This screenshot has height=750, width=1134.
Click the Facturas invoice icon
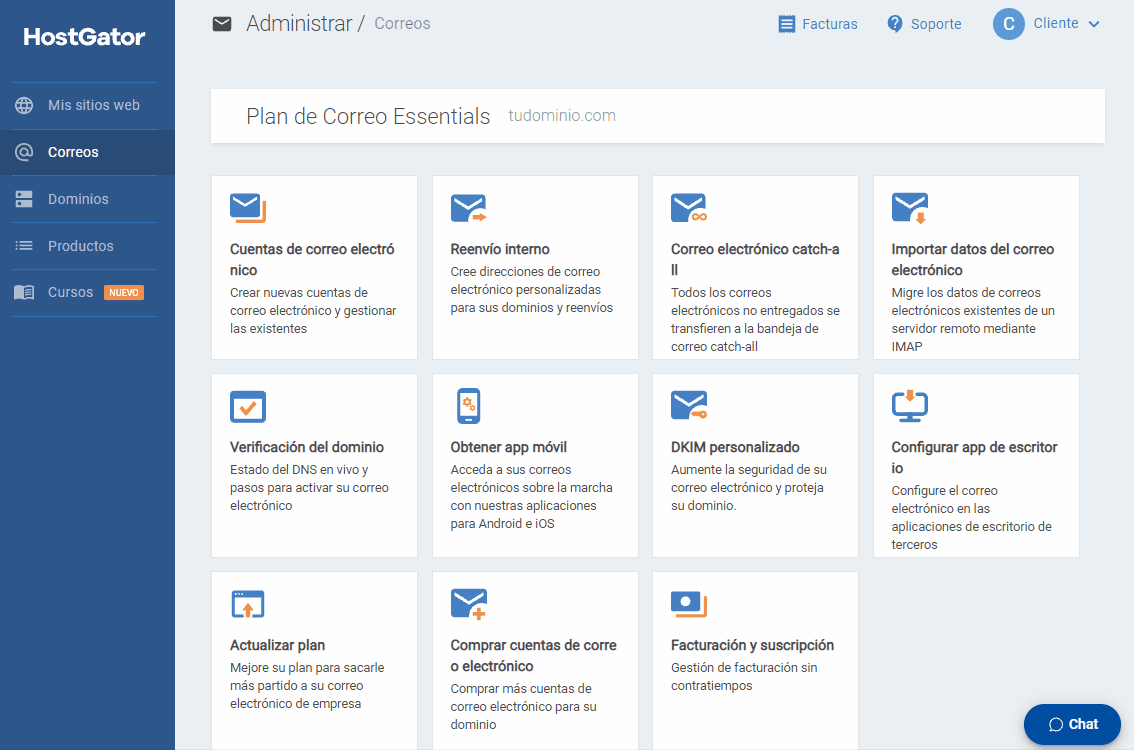(786, 24)
